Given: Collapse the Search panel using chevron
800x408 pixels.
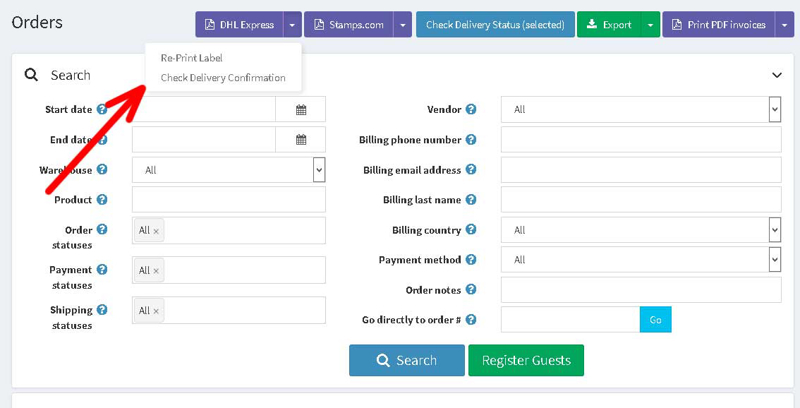Looking at the screenshot, I should [x=776, y=75].
